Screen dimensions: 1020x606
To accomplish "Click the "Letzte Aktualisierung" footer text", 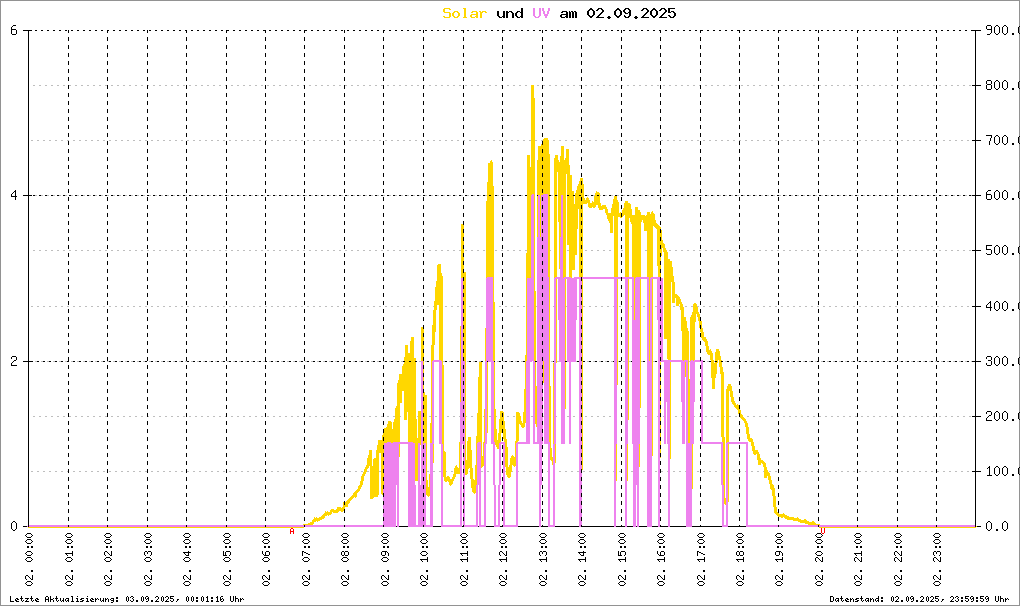I will pyautogui.click(x=127, y=599).
